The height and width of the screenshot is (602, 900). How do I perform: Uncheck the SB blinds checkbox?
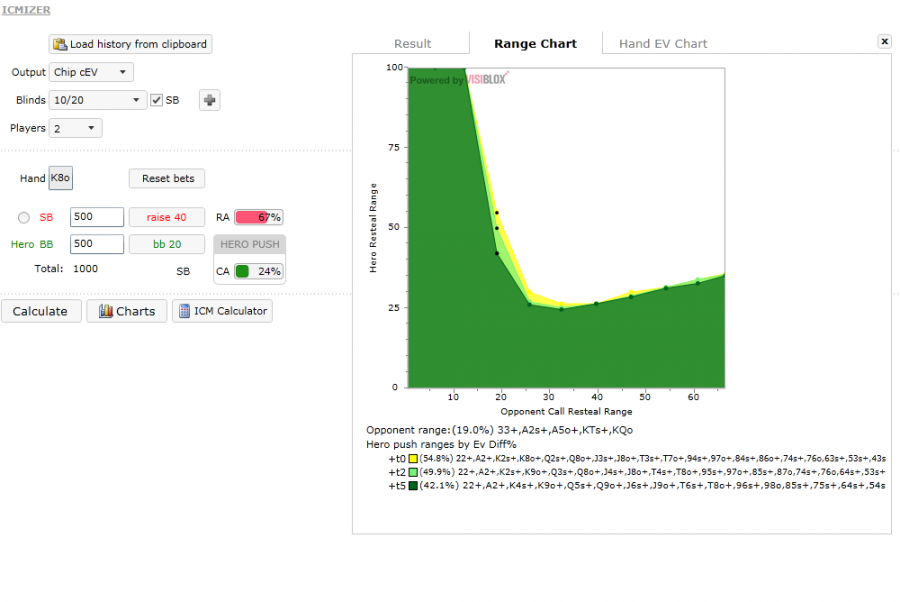[156, 100]
